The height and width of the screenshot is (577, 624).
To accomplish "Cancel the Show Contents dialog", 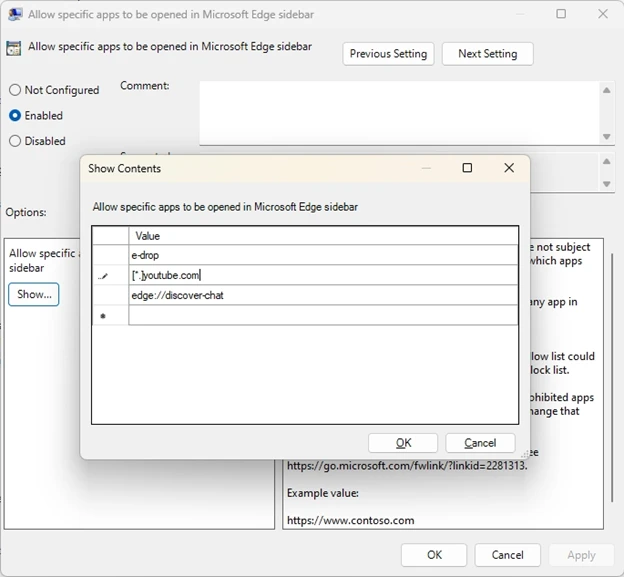I will click(x=480, y=443).
